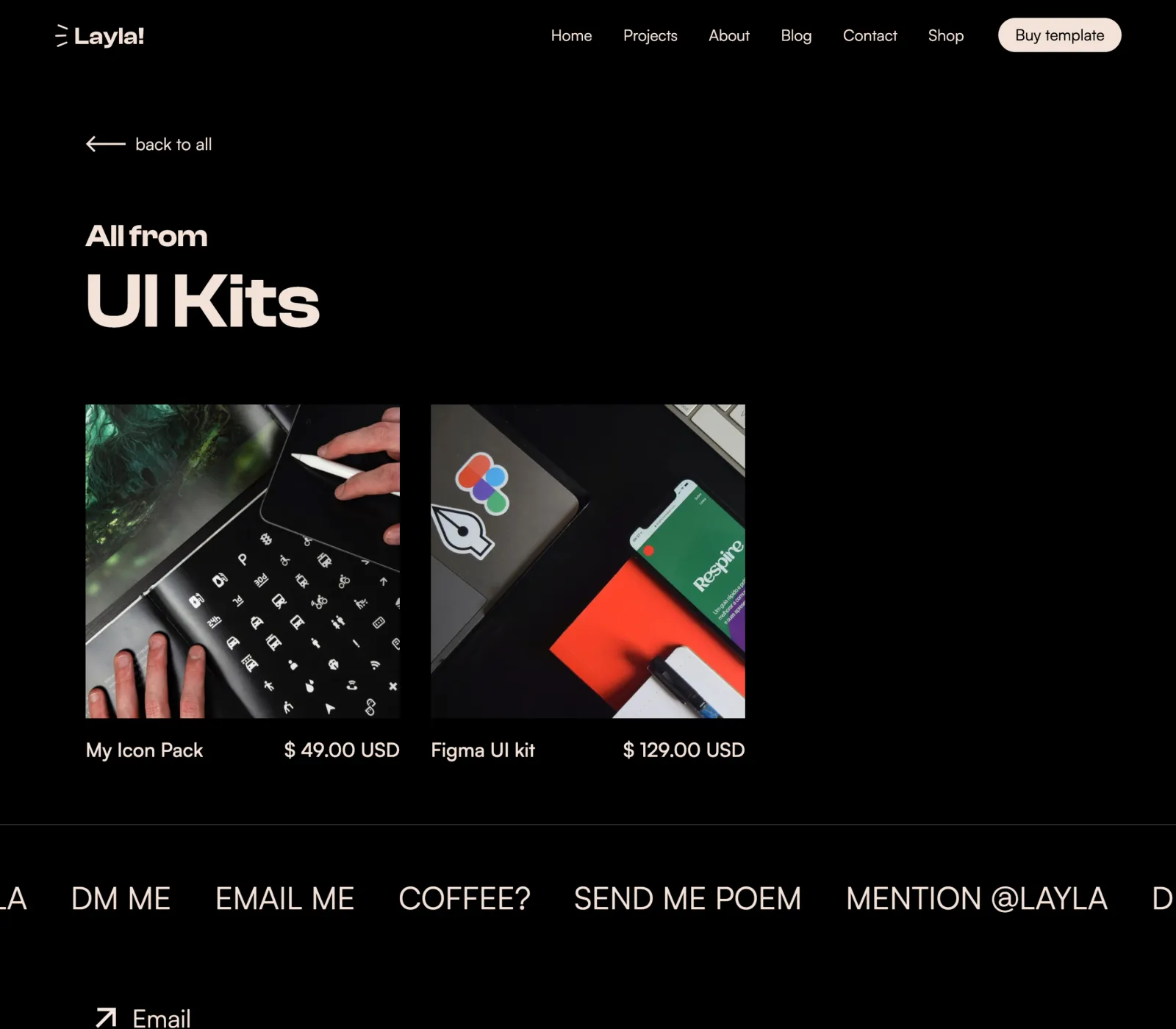Click the back arrow icon
This screenshot has height=1029, width=1176.
pyautogui.click(x=106, y=144)
